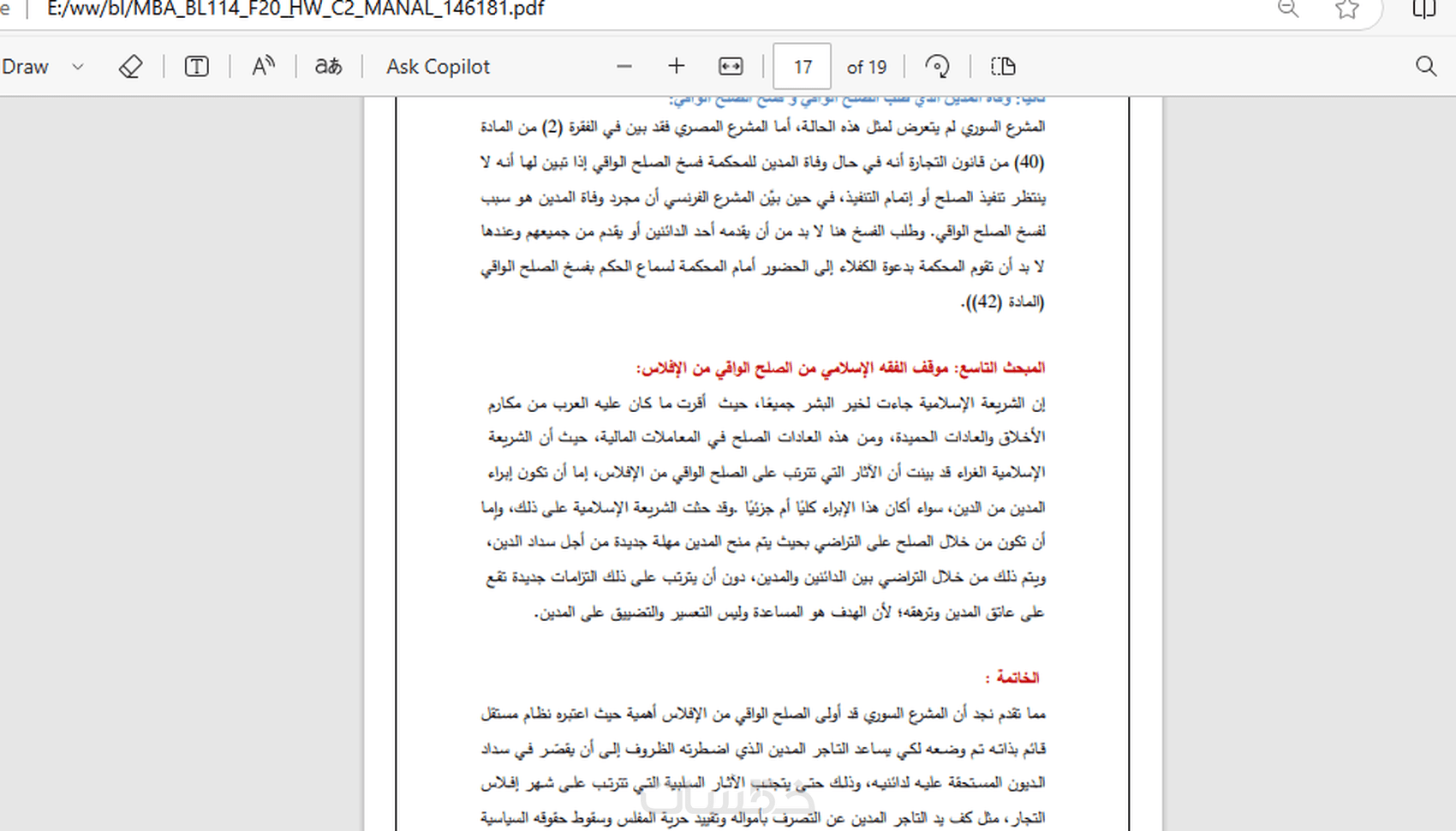
Task: Click the line starting 'مما تقدم نجد أن المشرع'
Action: click(x=762, y=714)
